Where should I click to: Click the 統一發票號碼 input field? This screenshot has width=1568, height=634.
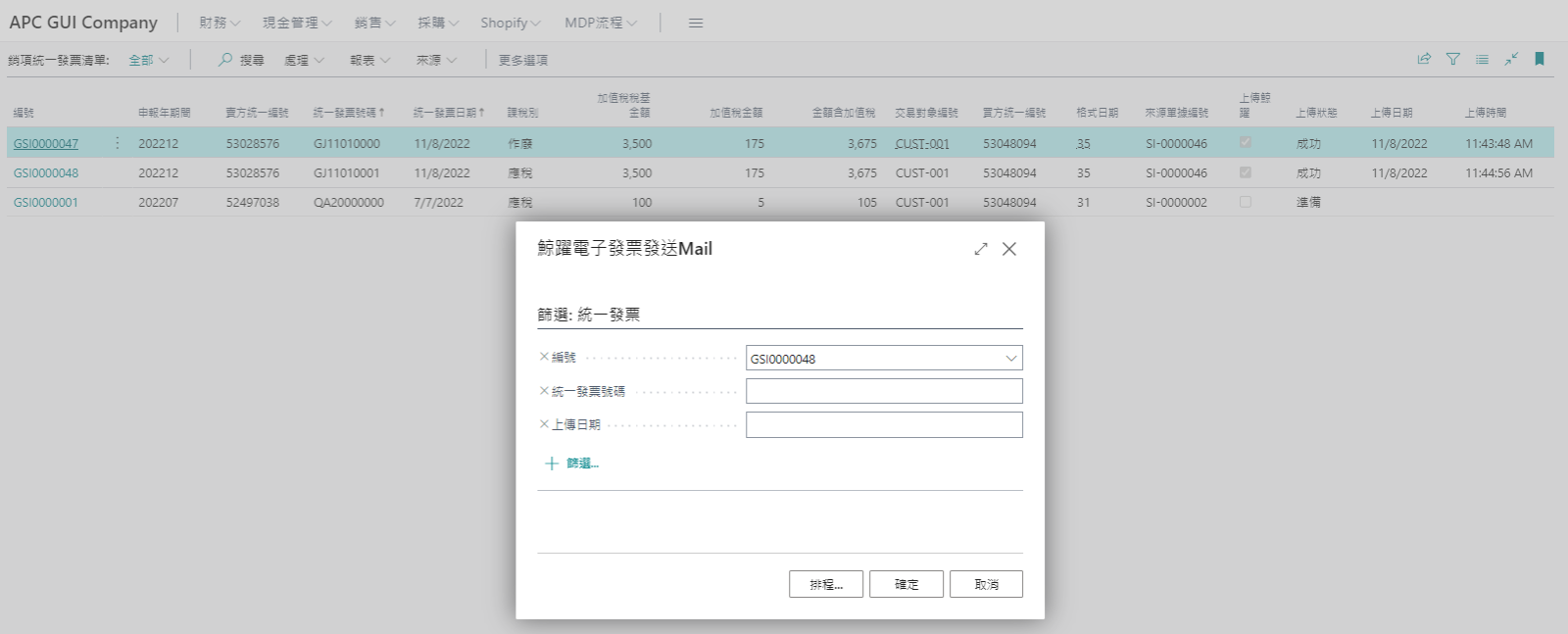click(884, 391)
